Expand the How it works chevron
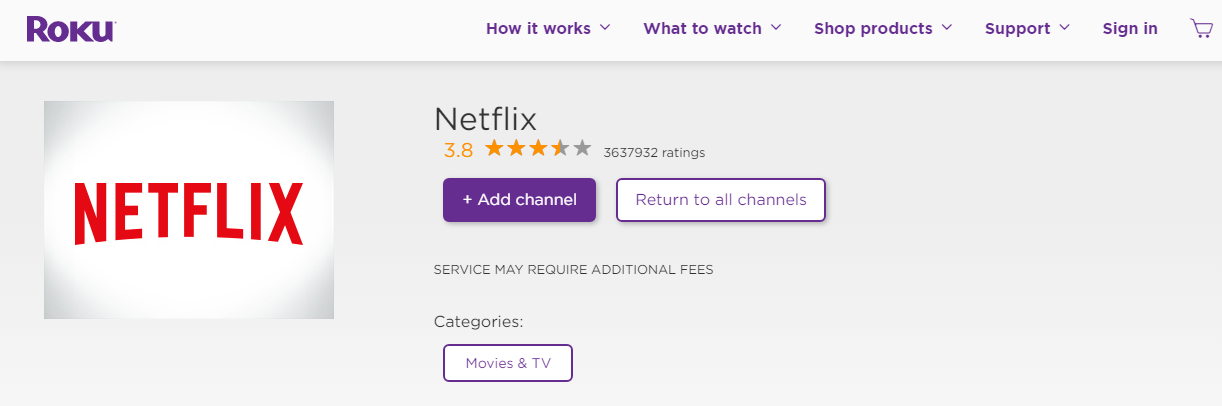Screen dimensions: 1222x406 pos(605,28)
